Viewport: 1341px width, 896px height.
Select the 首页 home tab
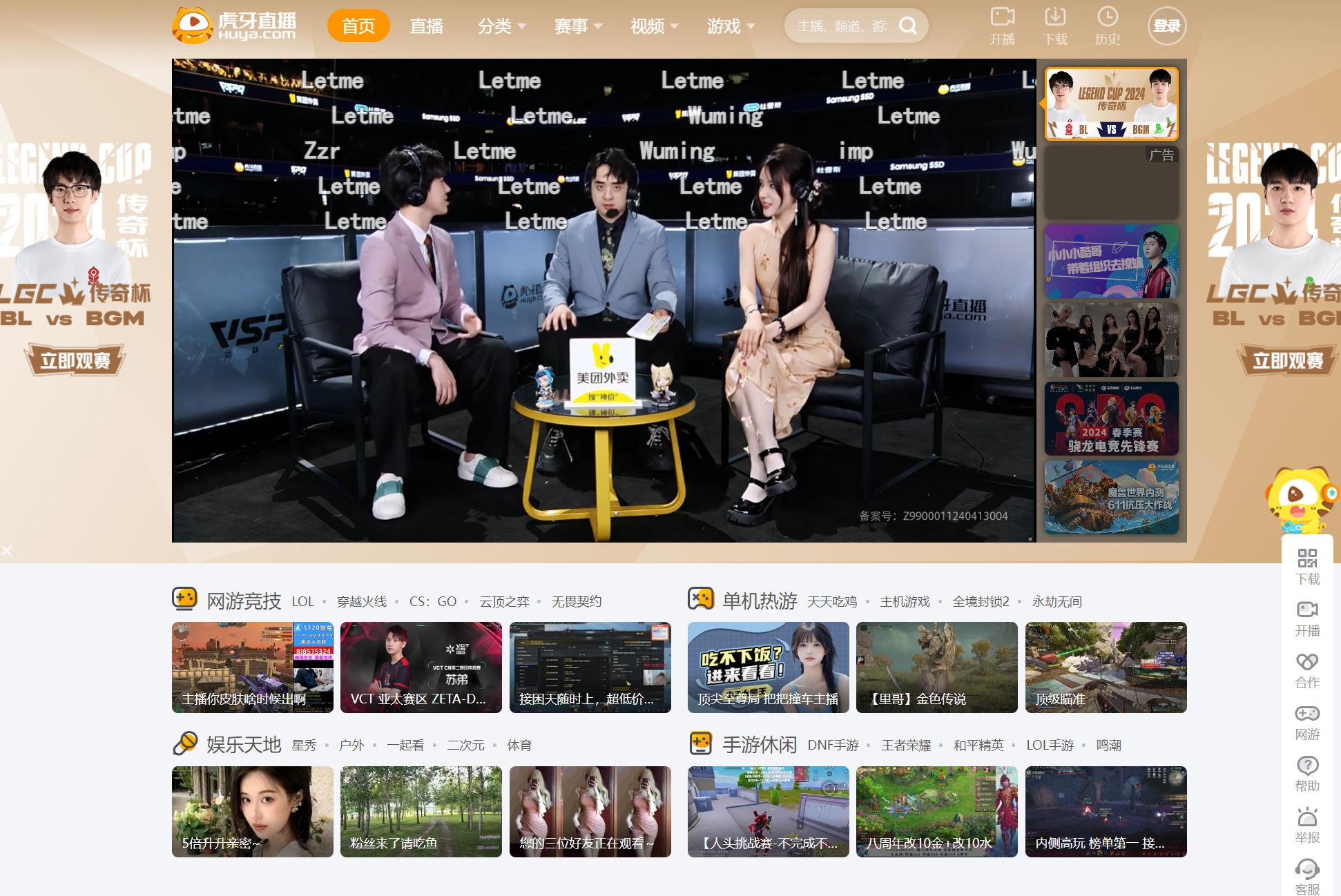click(358, 26)
